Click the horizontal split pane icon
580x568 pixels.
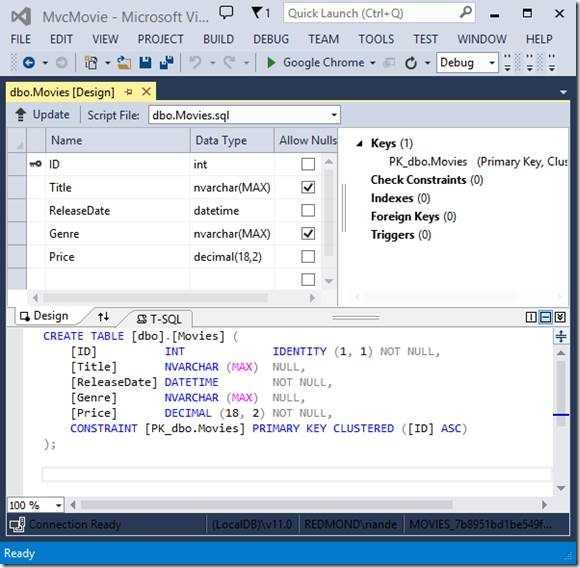545,317
